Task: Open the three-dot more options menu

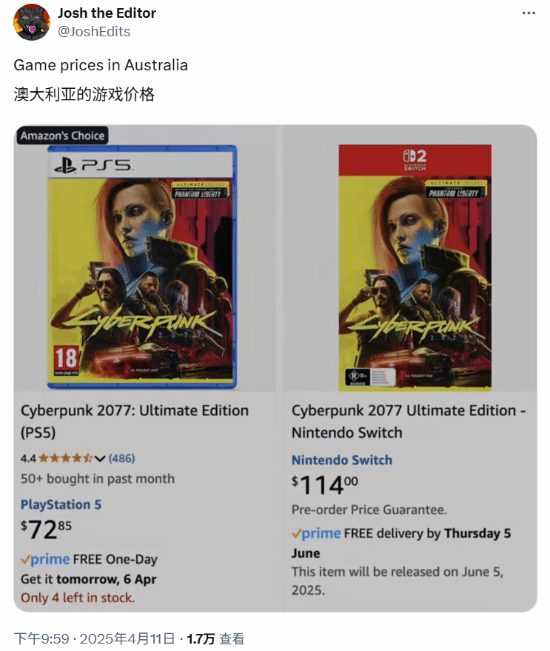Action: [x=528, y=13]
